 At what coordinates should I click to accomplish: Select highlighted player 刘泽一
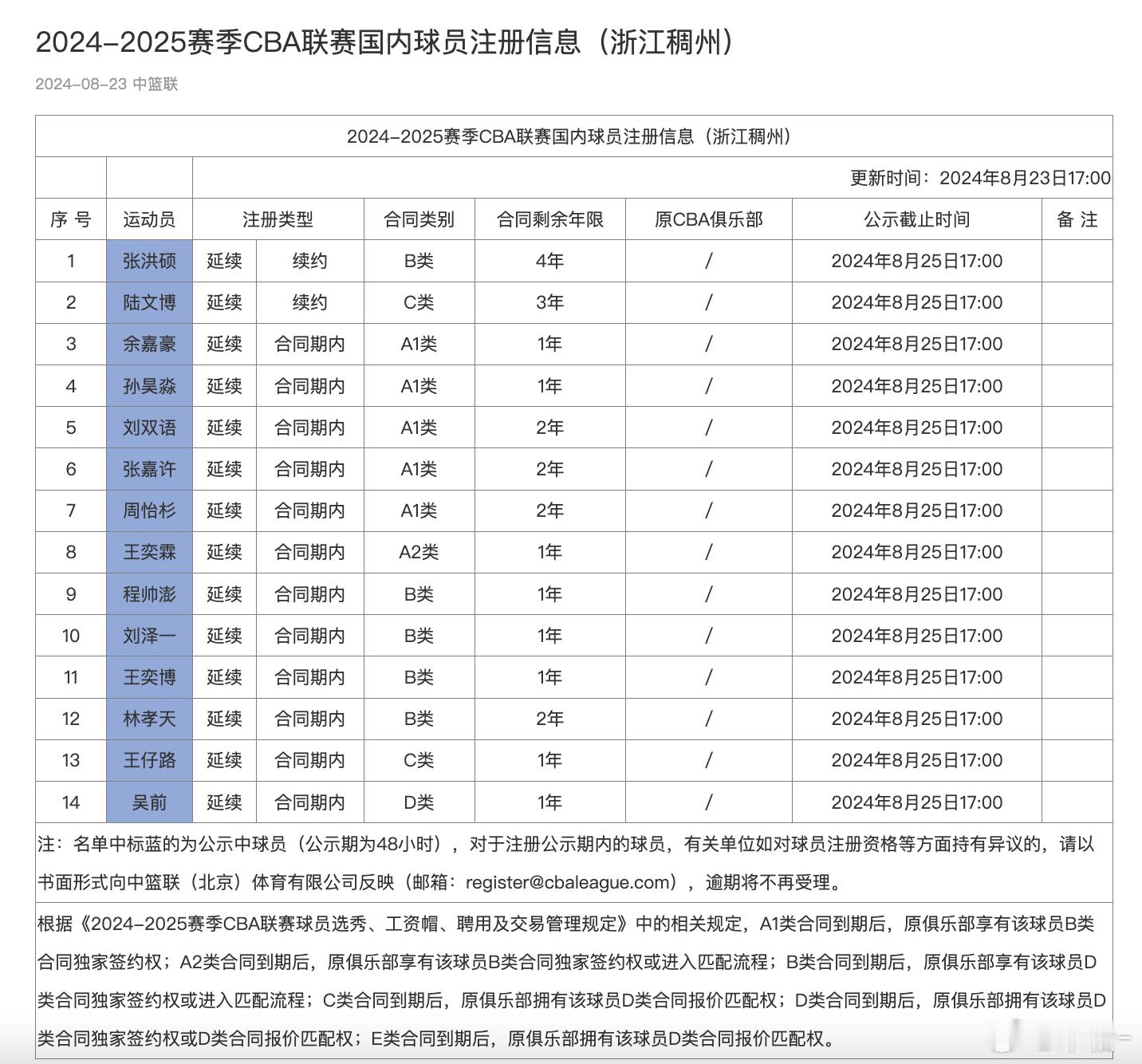(x=149, y=636)
